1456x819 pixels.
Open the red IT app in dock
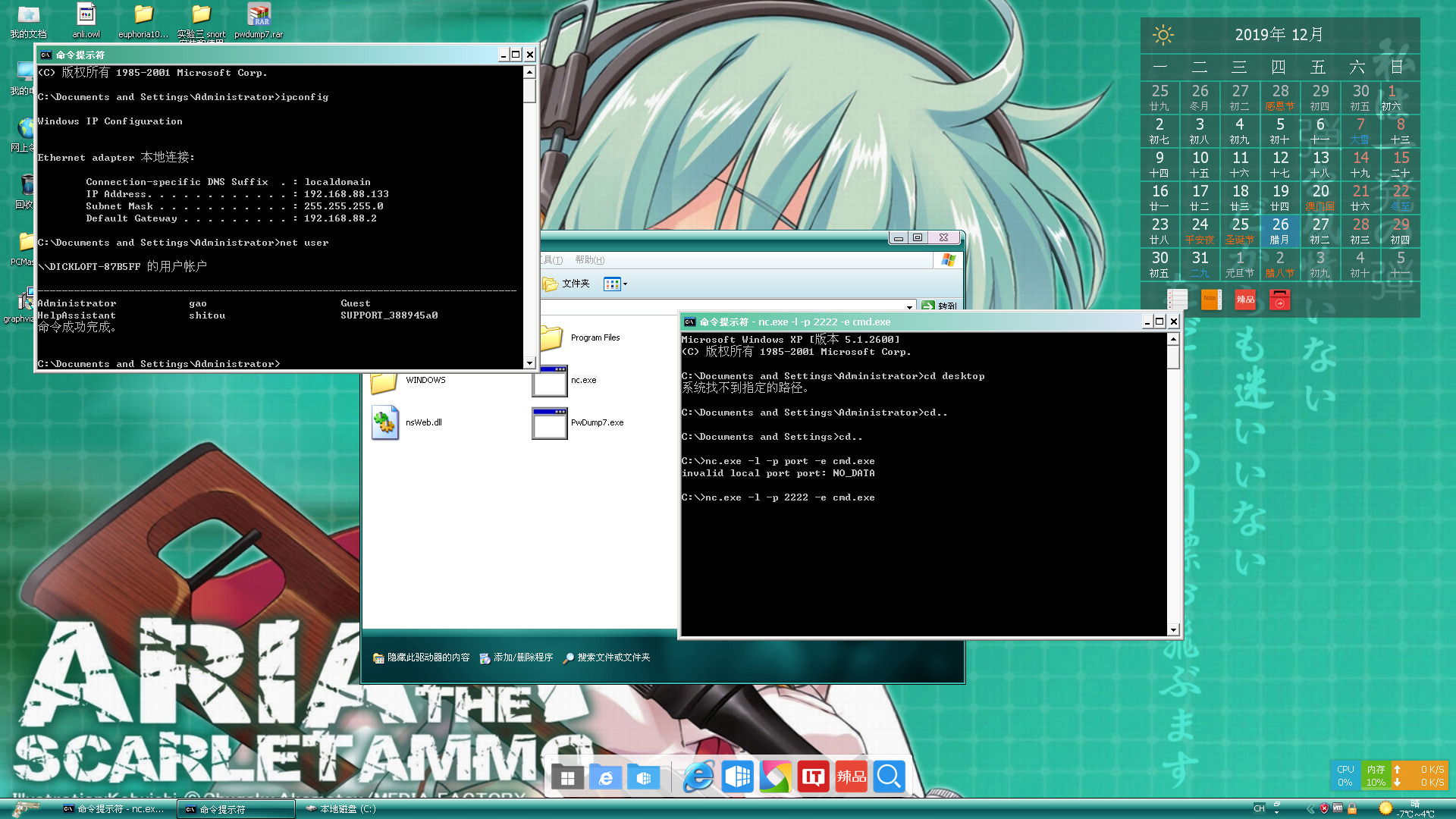813,777
